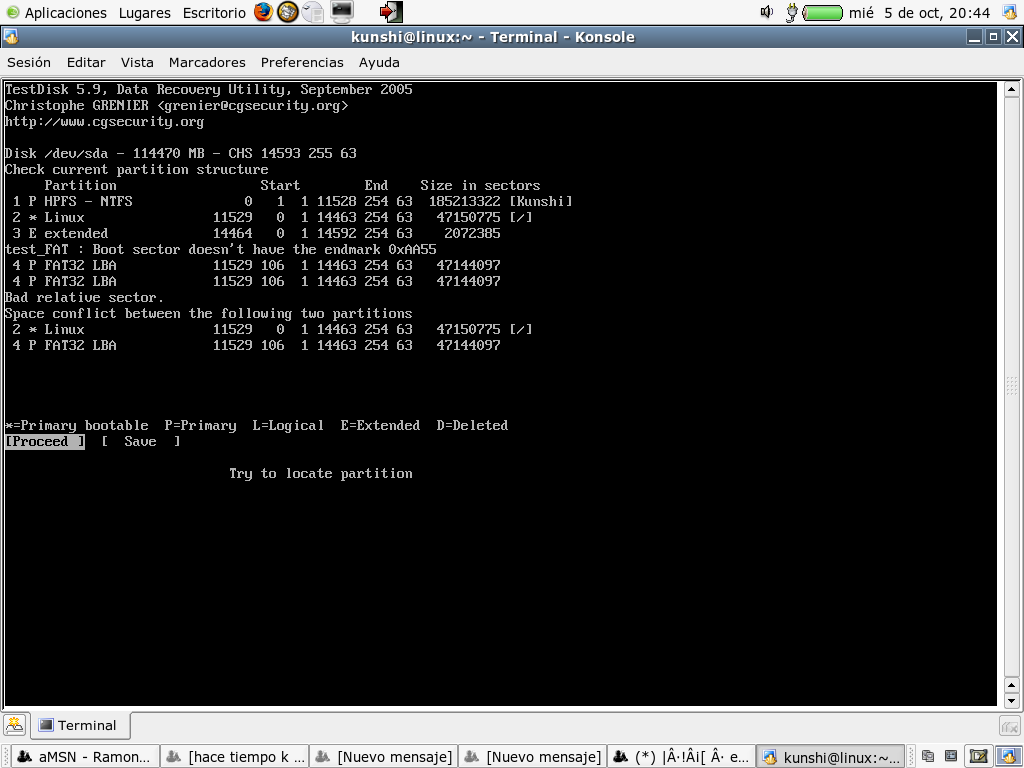Open the gold round launcher beside Firefox
The width and height of the screenshot is (1024, 768).
click(287, 12)
